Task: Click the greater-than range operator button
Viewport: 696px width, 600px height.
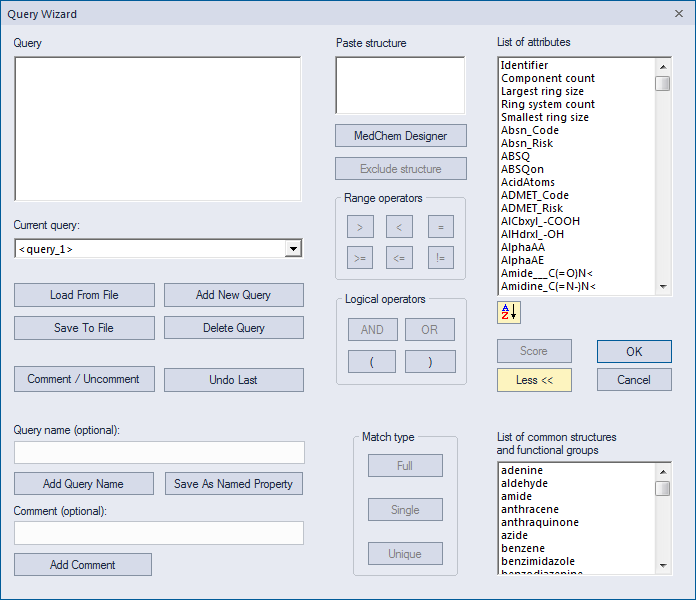Action: [360, 227]
